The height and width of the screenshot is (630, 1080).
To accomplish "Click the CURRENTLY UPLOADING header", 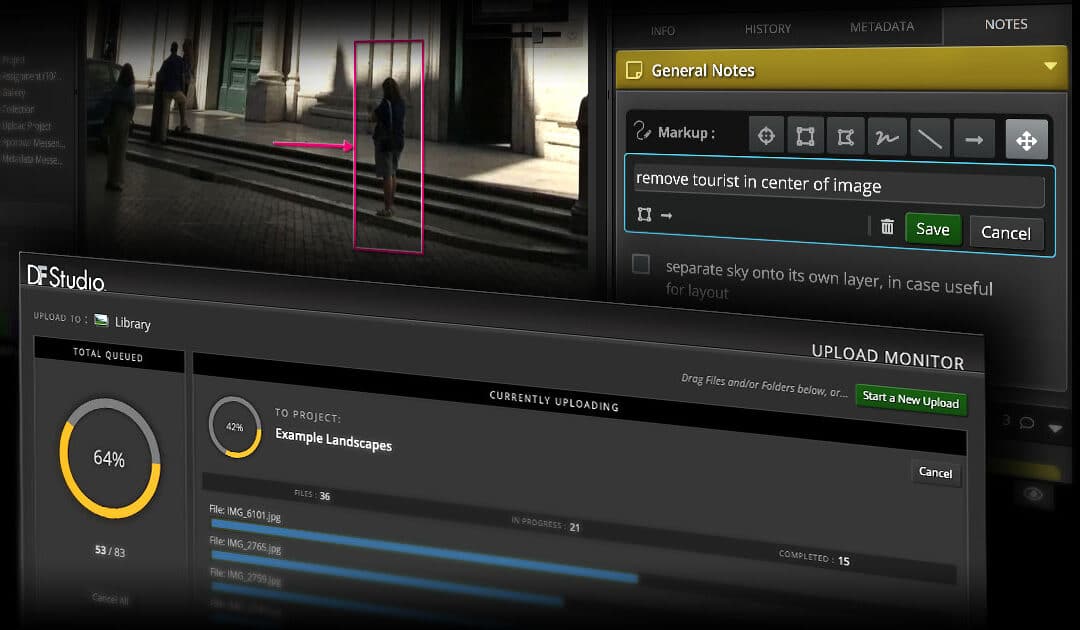I will tap(554, 401).
